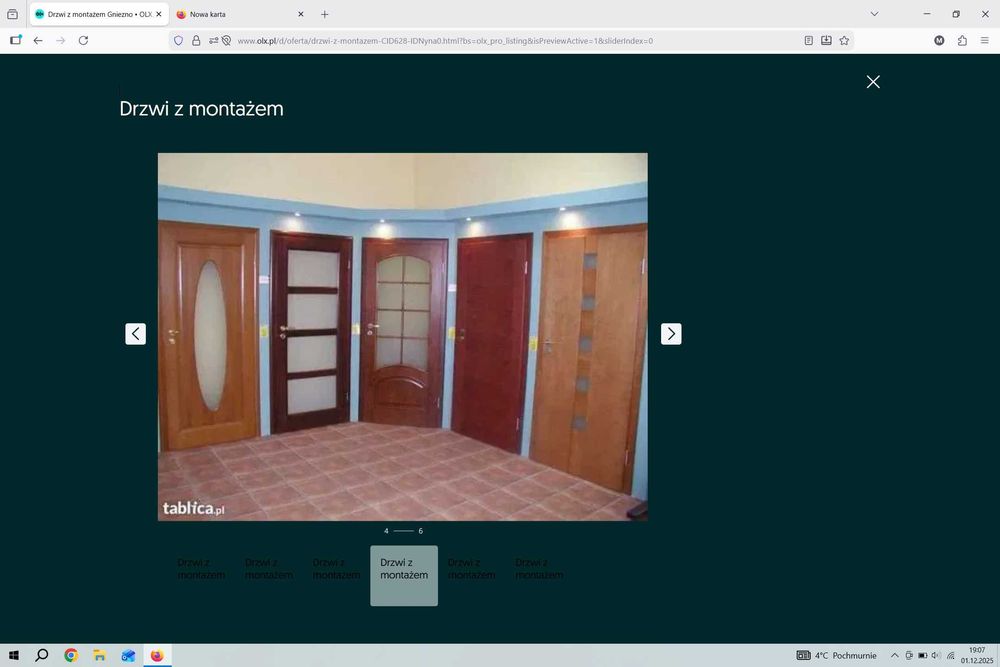Open the Mail app on the taskbar
Viewport: 1000px width, 667px height.
pyautogui.click(x=128, y=655)
